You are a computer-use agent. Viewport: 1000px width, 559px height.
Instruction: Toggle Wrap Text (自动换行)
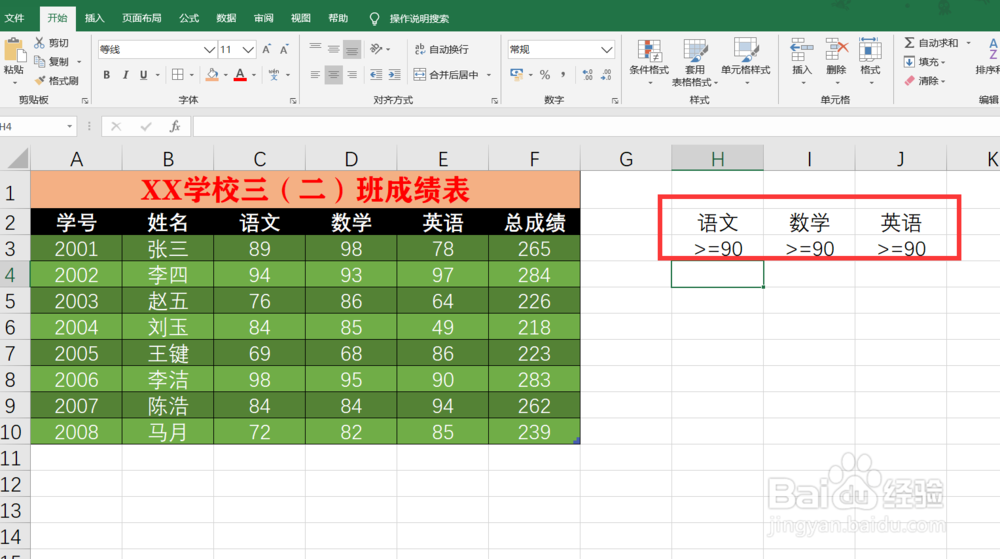pyautogui.click(x=441, y=49)
